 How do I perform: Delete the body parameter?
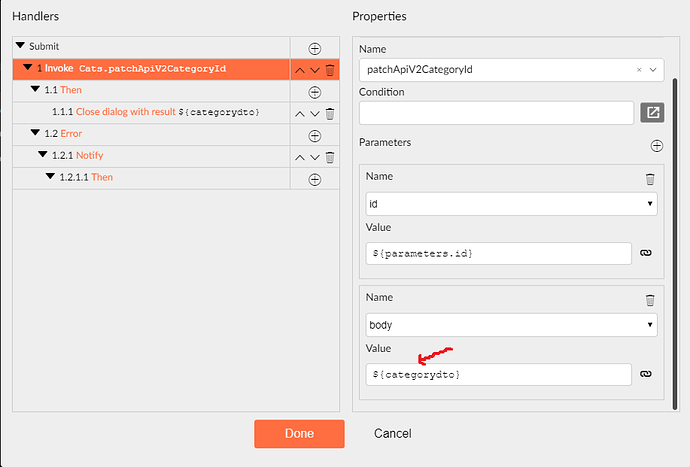pos(650,300)
